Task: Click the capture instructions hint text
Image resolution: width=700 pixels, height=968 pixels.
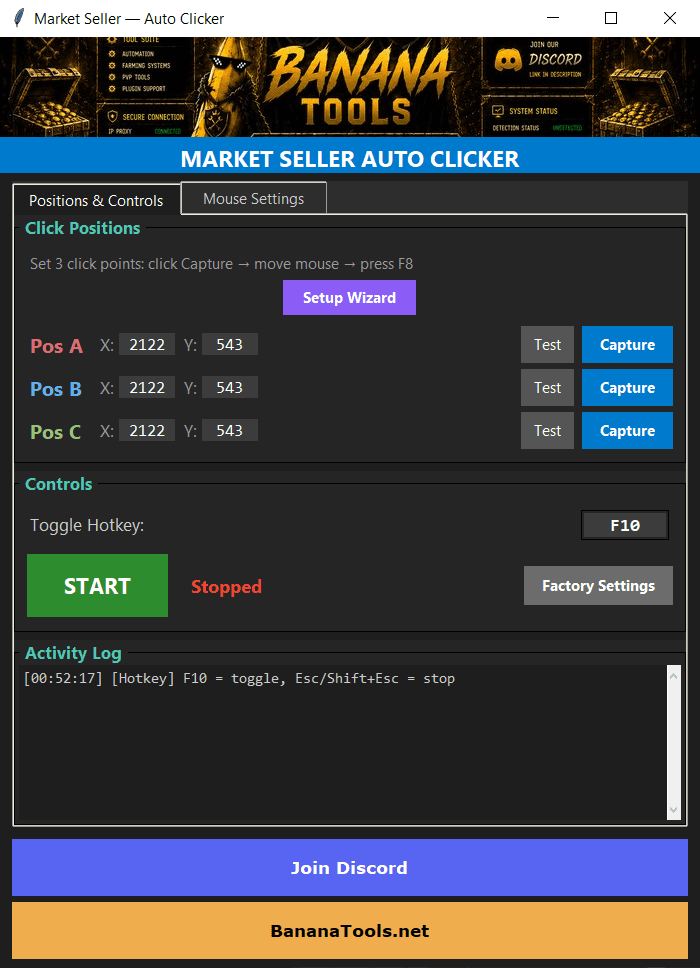Action: click(x=222, y=264)
